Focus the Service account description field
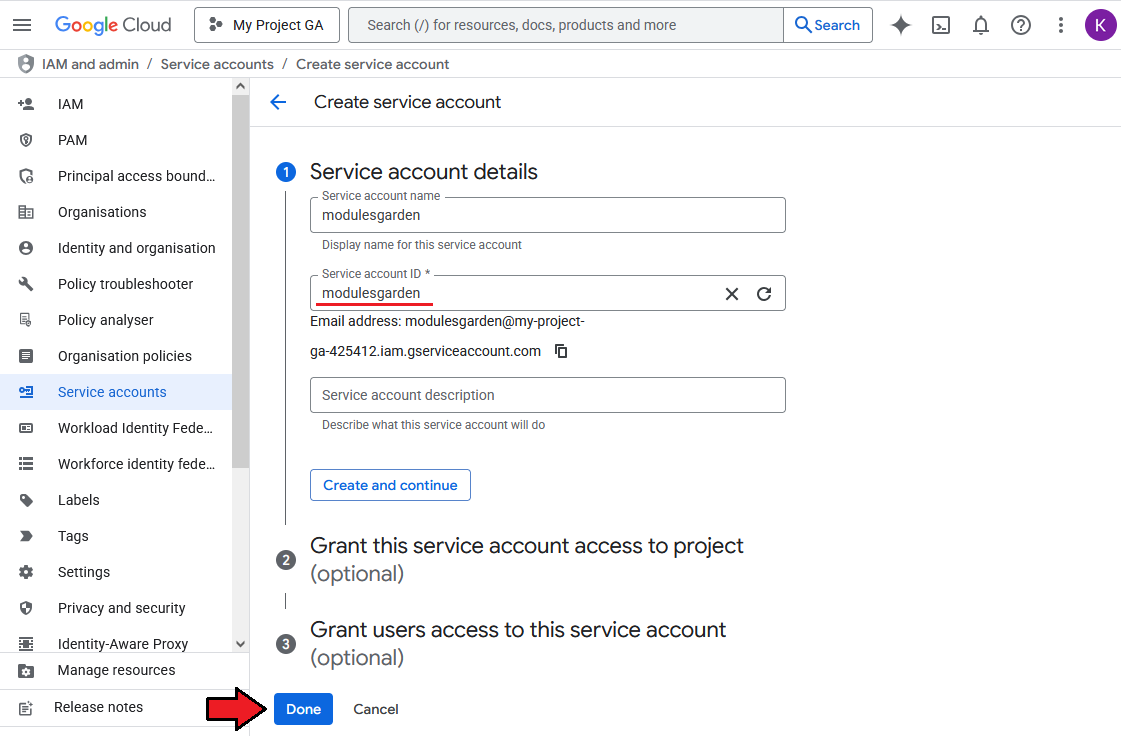This screenshot has height=736, width=1121. click(x=547, y=395)
